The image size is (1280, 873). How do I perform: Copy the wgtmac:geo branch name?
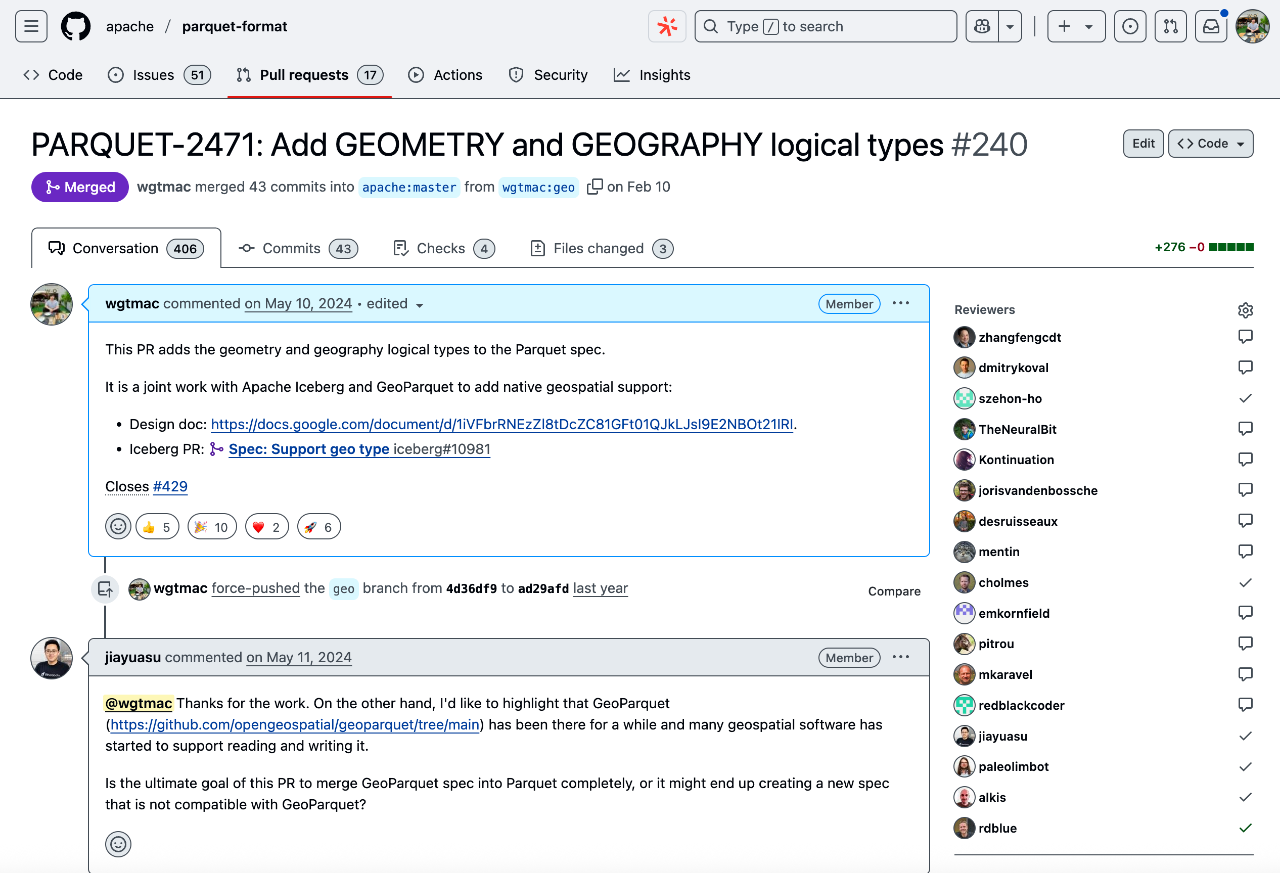(x=595, y=187)
